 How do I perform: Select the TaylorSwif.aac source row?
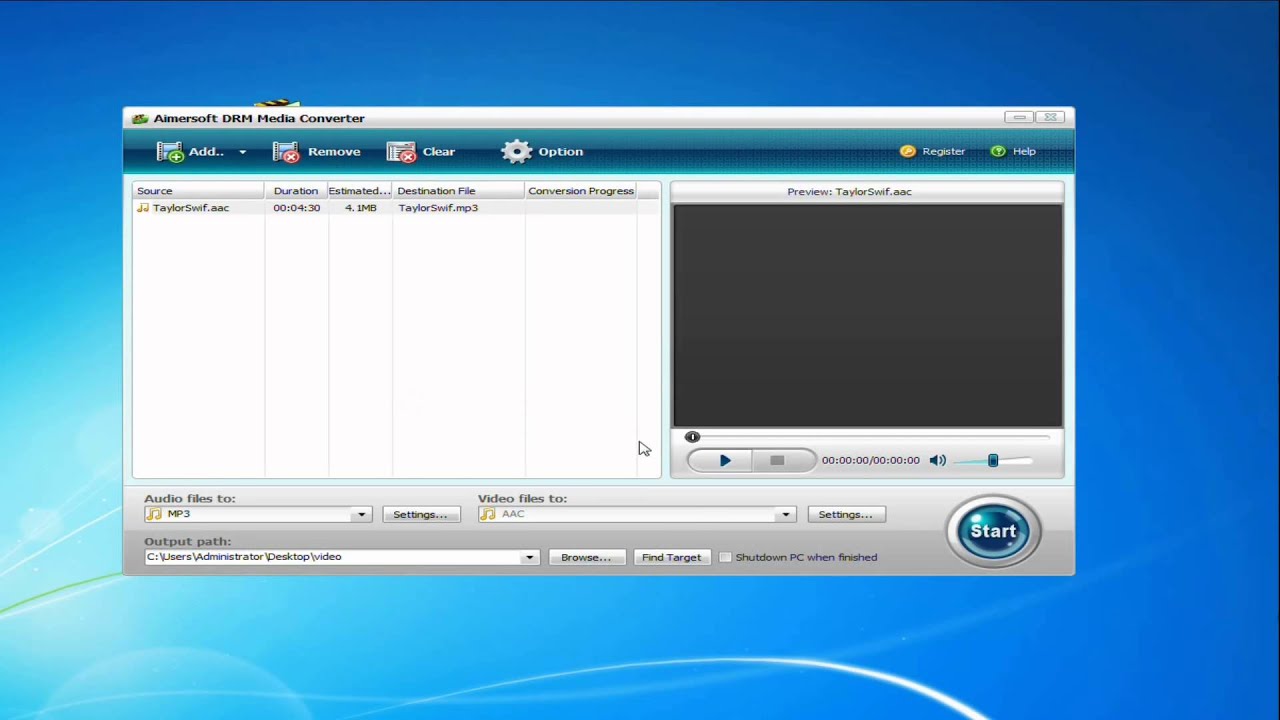click(x=396, y=208)
